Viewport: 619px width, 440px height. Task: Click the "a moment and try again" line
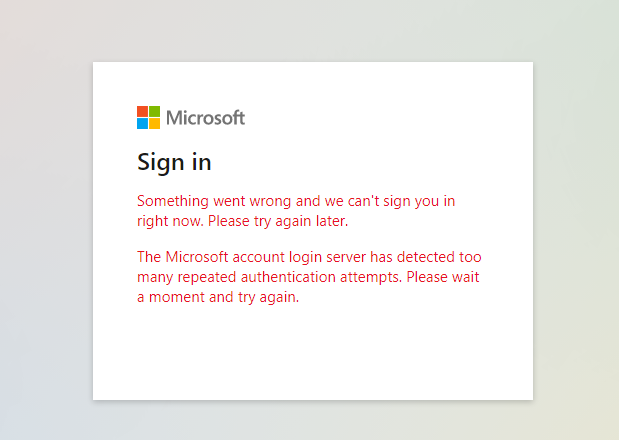coord(218,297)
